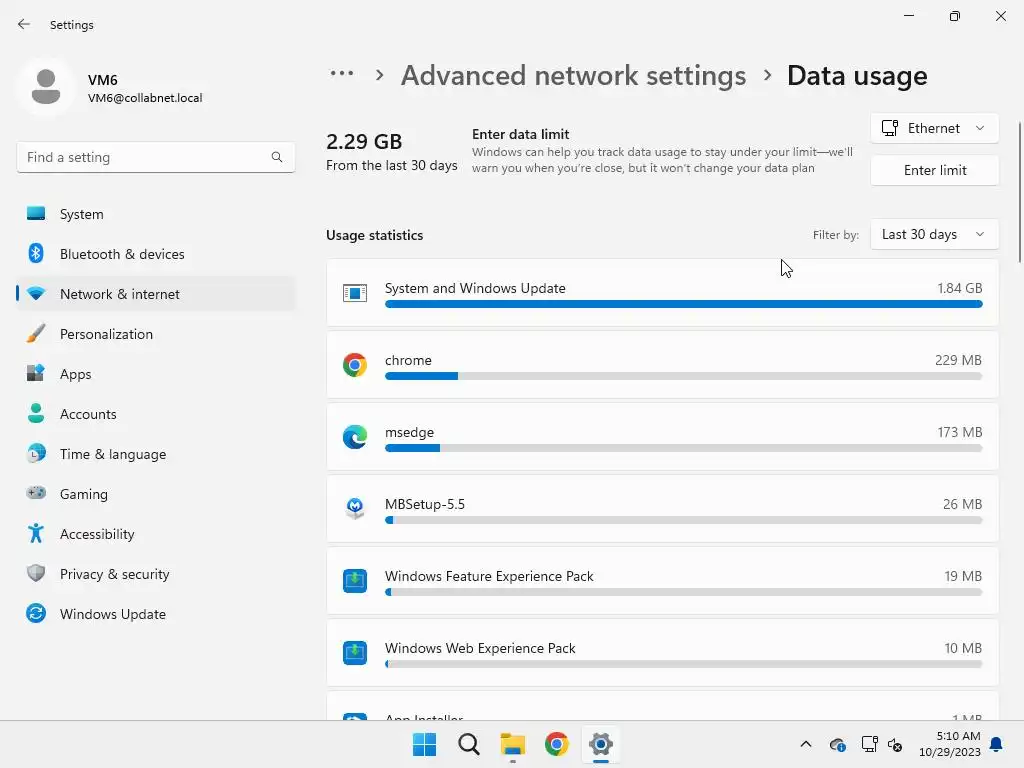Open File Explorer from the taskbar
The image size is (1024, 768).
coord(513,744)
